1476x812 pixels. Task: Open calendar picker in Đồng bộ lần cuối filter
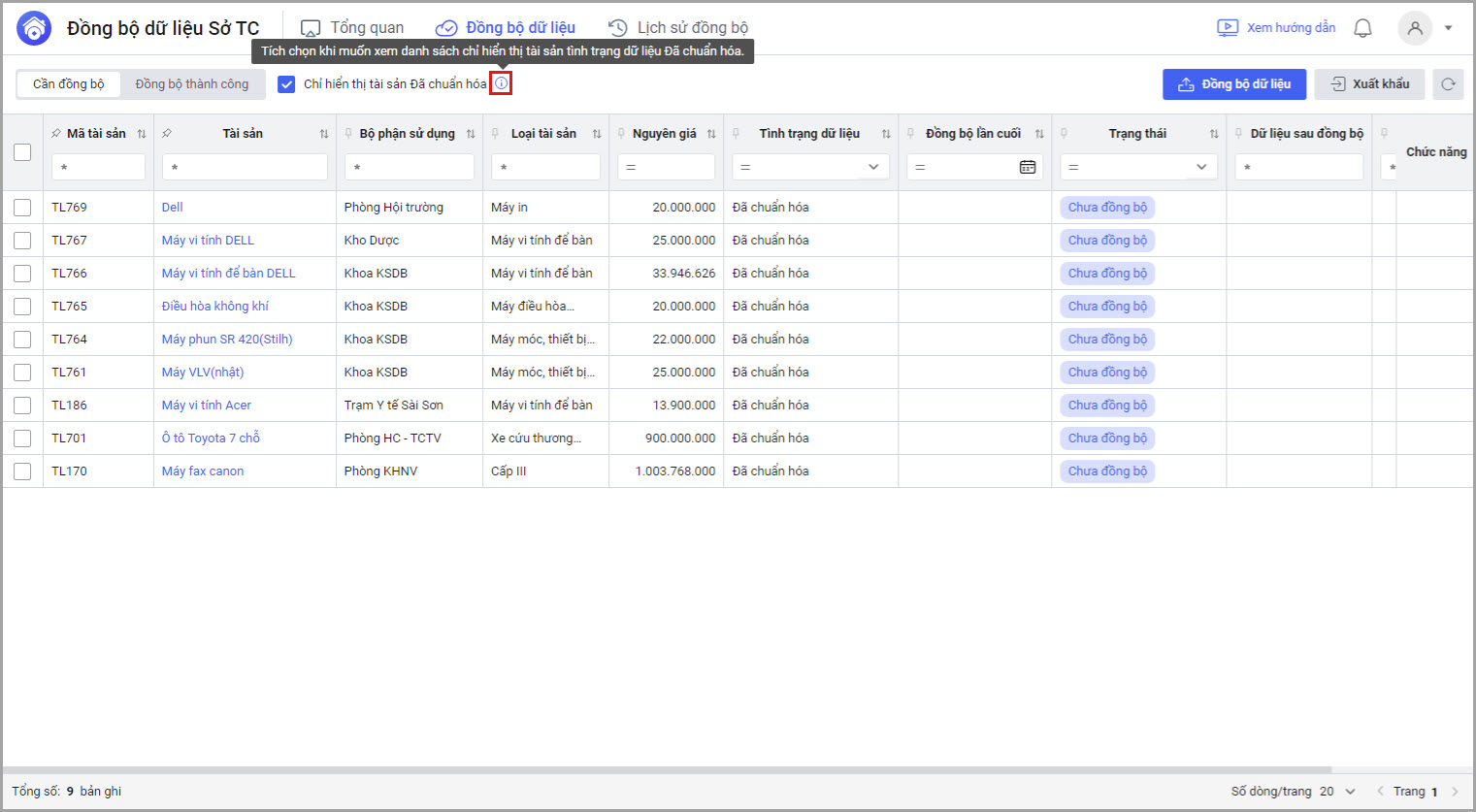(1027, 167)
